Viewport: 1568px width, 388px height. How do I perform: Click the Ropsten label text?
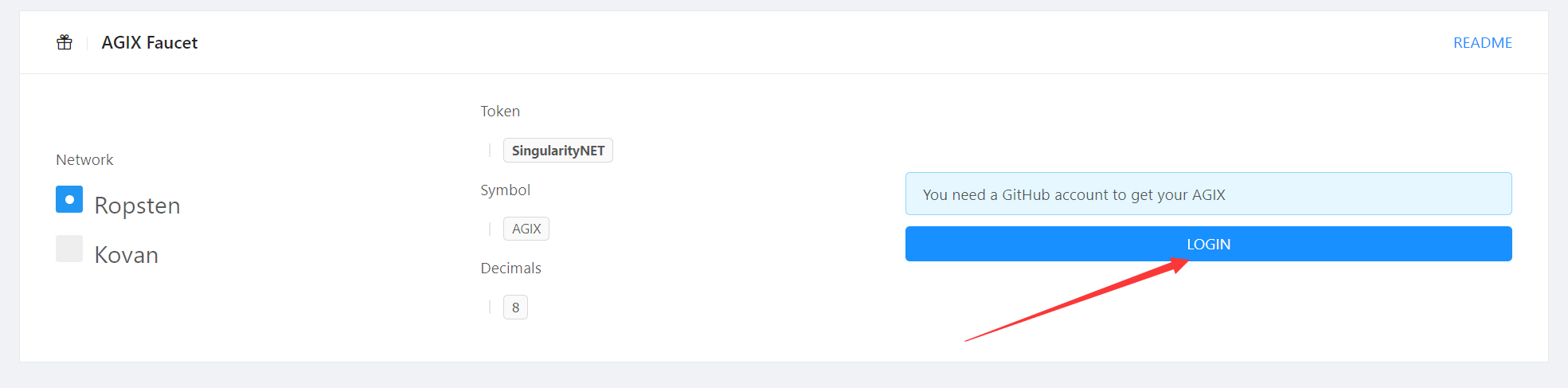[137, 206]
